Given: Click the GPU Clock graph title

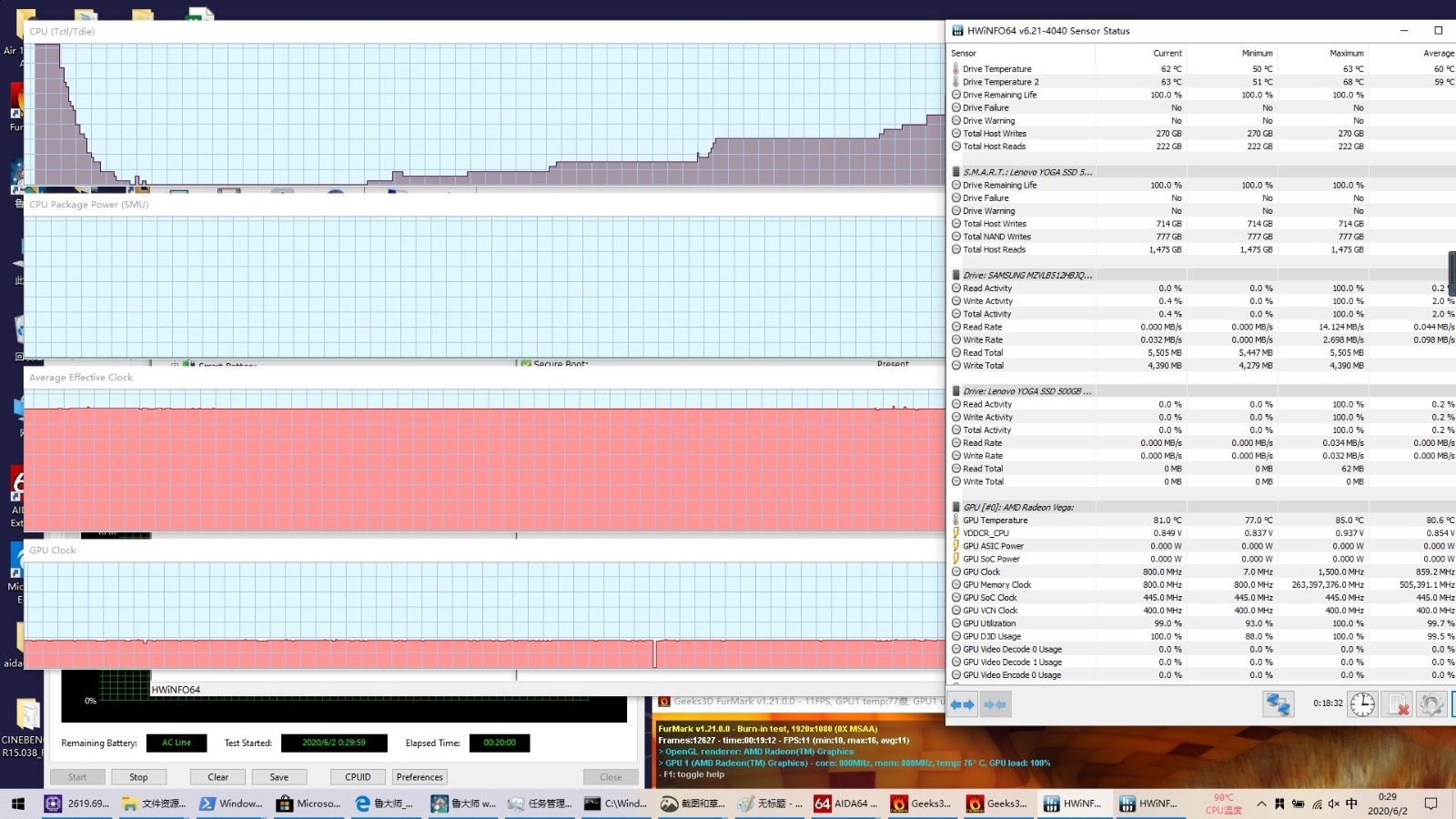Looking at the screenshot, I should [53, 551].
